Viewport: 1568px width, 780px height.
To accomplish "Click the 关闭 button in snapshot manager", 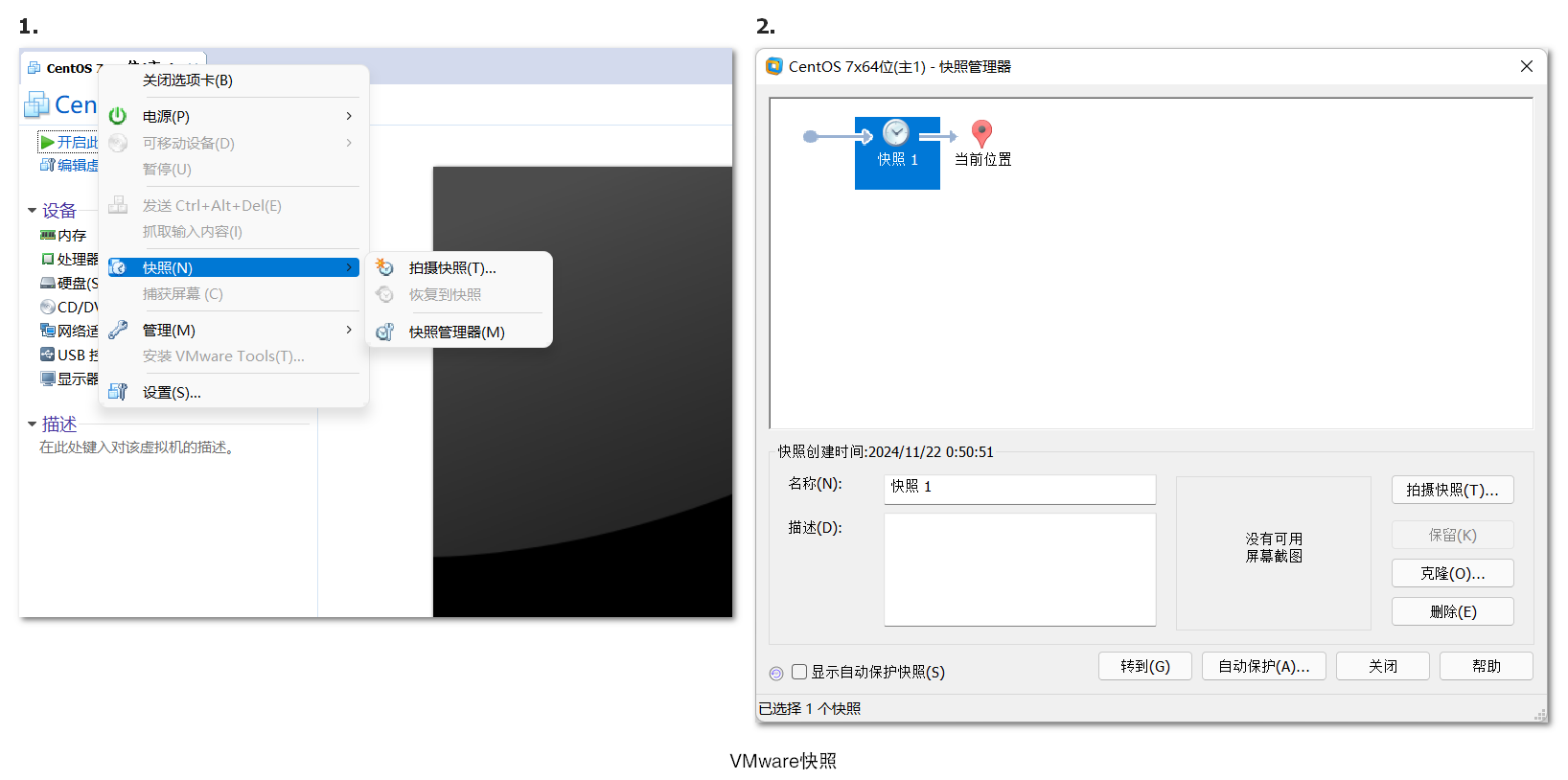I will (x=1382, y=666).
